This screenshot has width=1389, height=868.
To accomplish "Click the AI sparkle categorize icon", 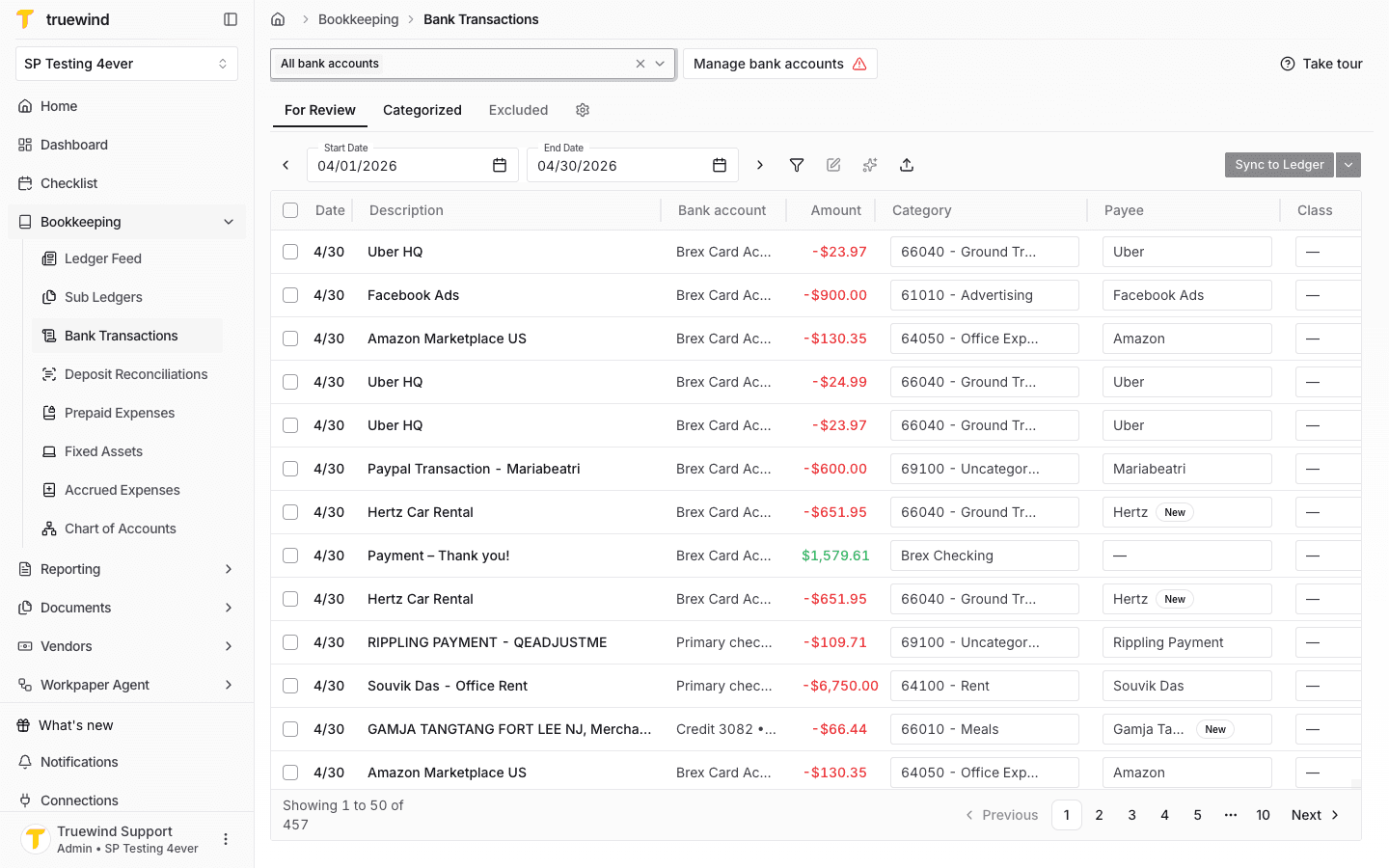I will pyautogui.click(x=870, y=165).
